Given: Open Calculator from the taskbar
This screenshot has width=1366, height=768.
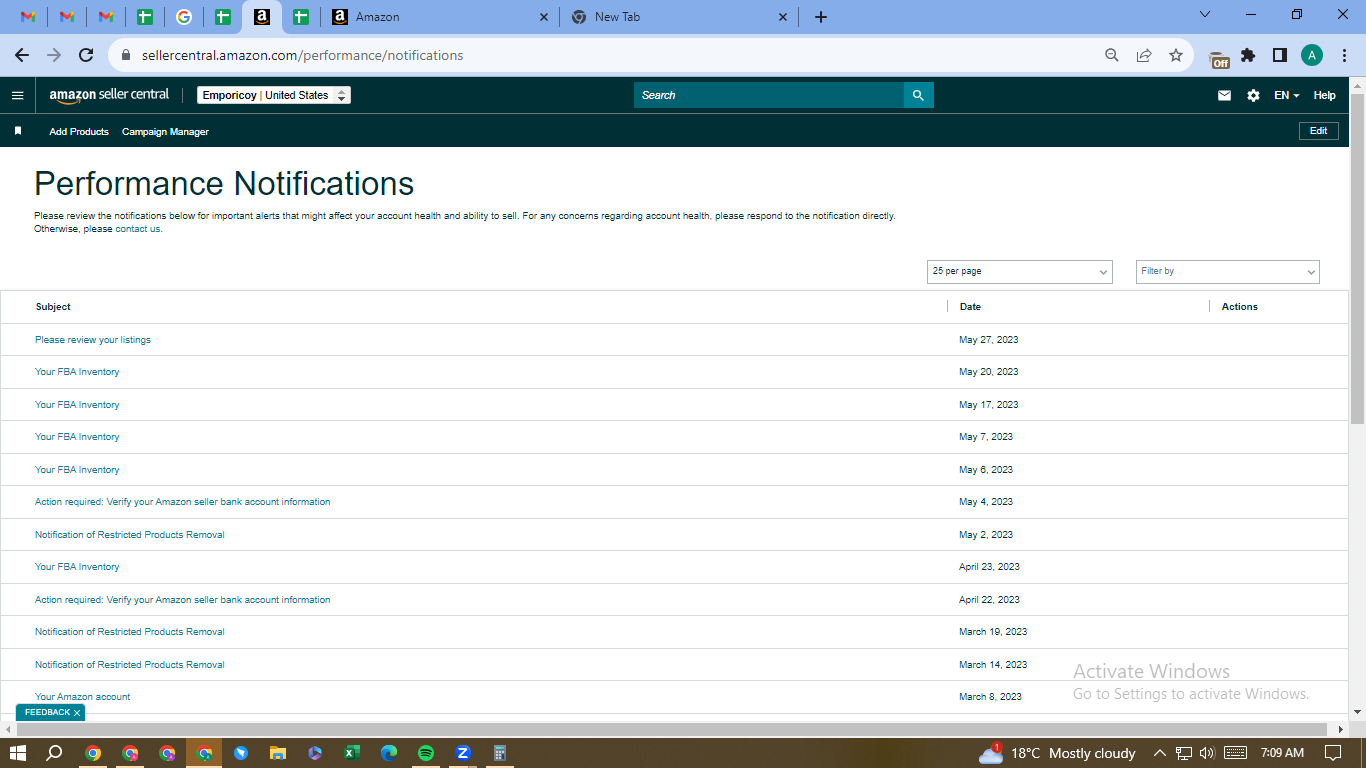Looking at the screenshot, I should 500,753.
